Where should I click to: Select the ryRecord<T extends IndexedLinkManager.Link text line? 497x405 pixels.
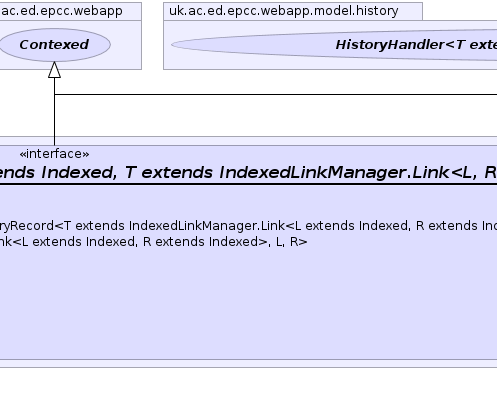[x=248, y=226]
